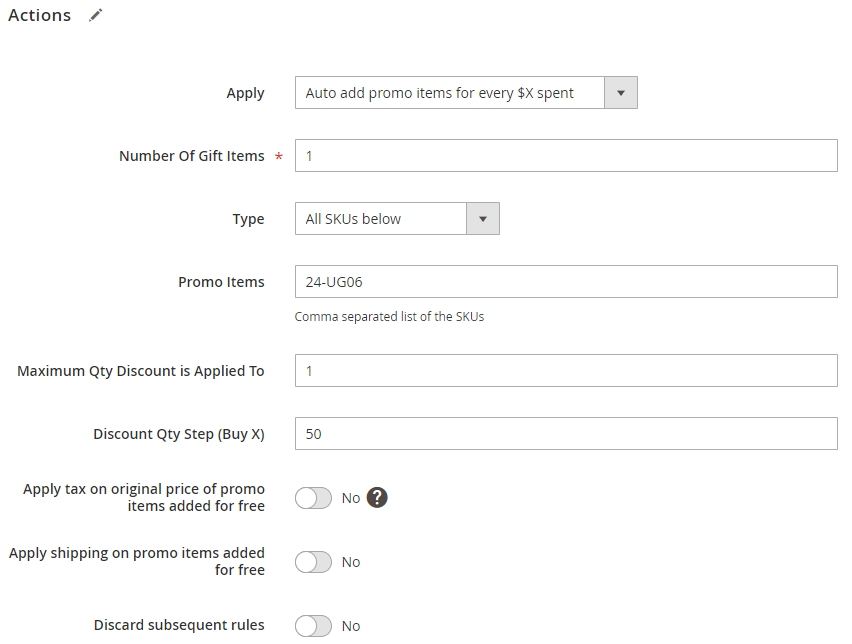Toggle Apply shipping on promo items switch
This screenshot has height=644, width=852.
pos(314,562)
